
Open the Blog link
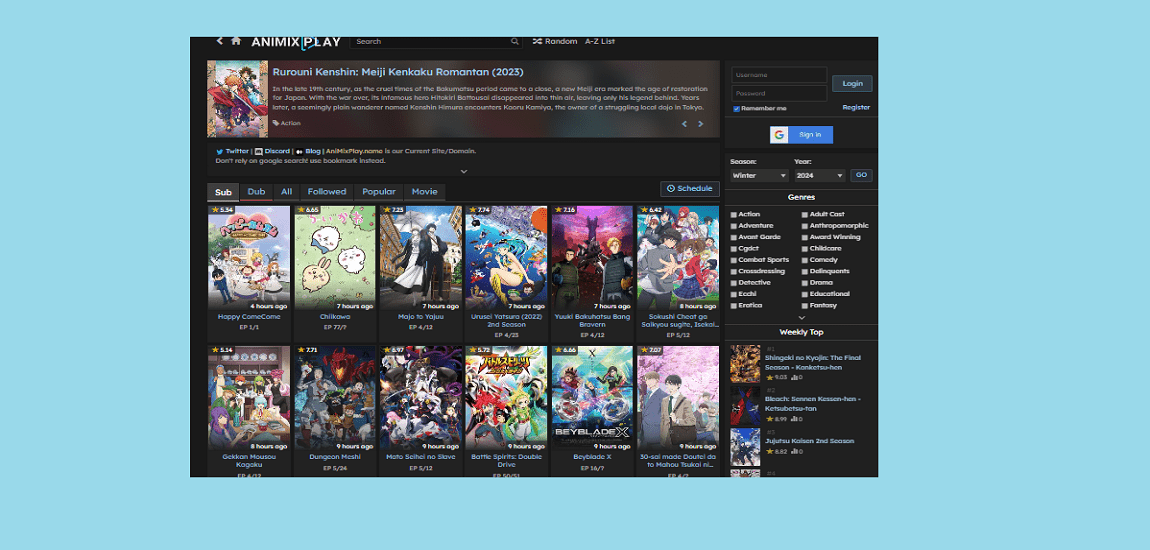click(x=312, y=151)
